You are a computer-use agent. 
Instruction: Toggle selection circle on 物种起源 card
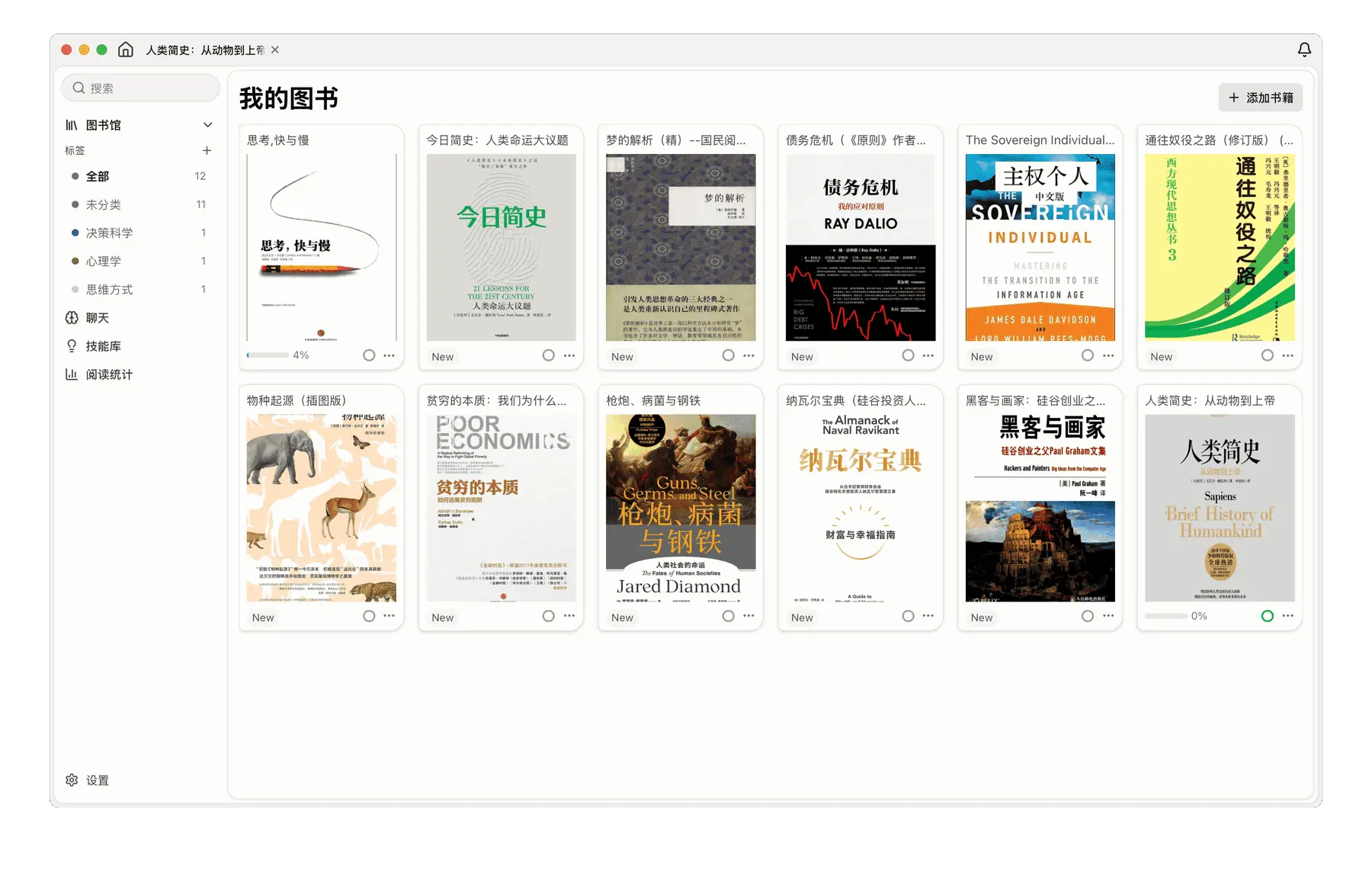click(x=369, y=616)
